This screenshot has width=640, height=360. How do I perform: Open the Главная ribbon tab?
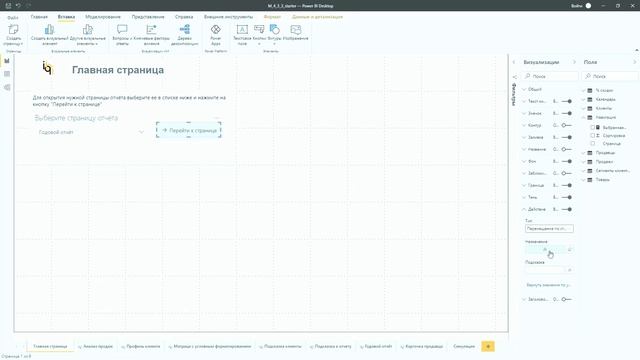pos(39,17)
